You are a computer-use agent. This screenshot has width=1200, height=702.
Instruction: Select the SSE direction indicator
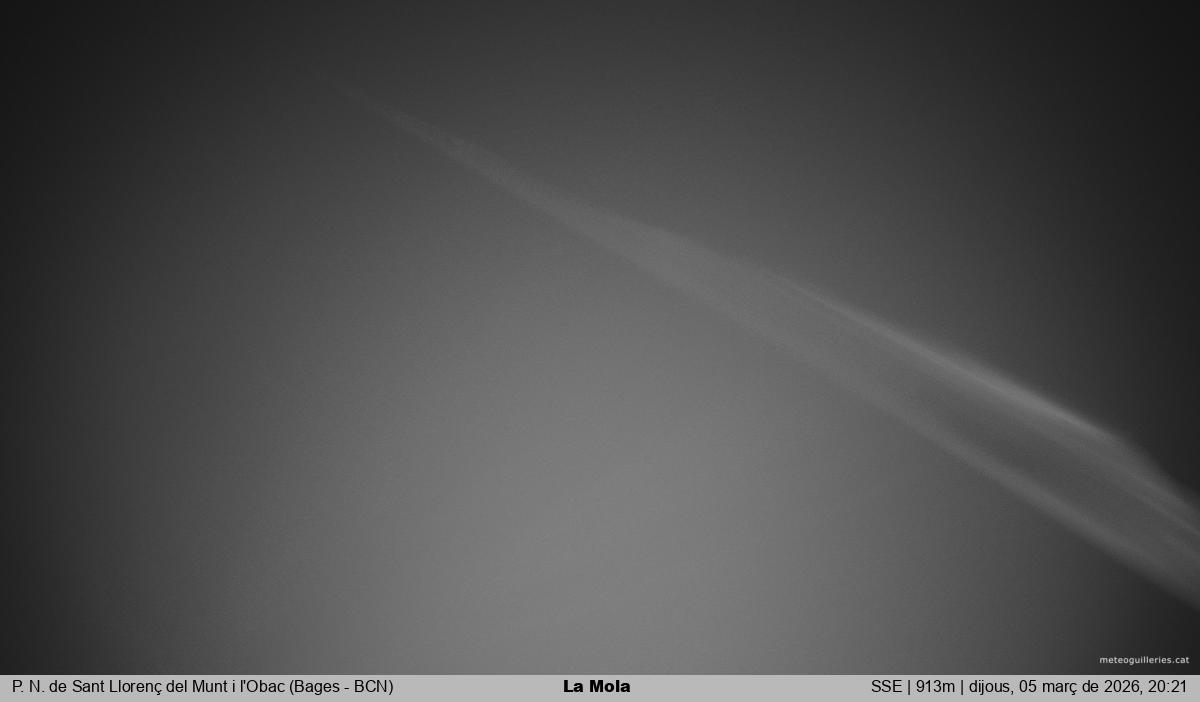click(x=886, y=687)
